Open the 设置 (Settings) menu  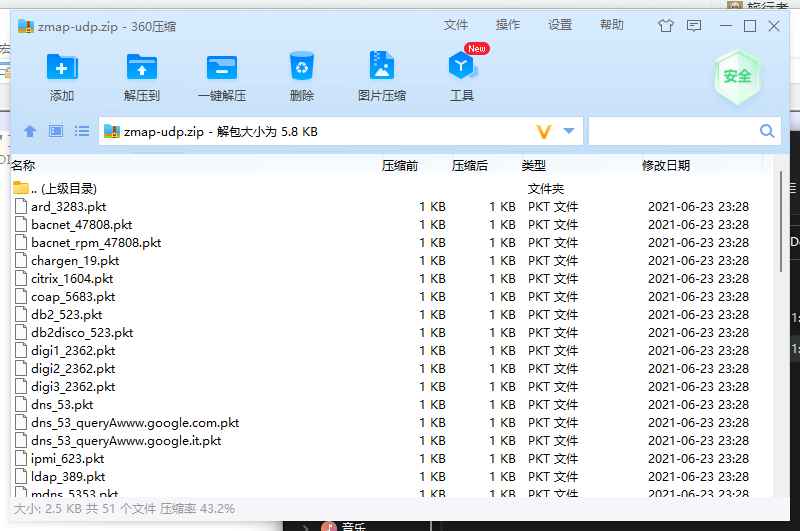(x=560, y=25)
